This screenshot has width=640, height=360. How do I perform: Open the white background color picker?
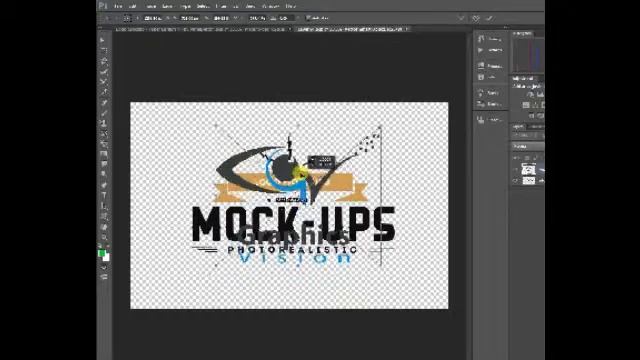click(107, 258)
